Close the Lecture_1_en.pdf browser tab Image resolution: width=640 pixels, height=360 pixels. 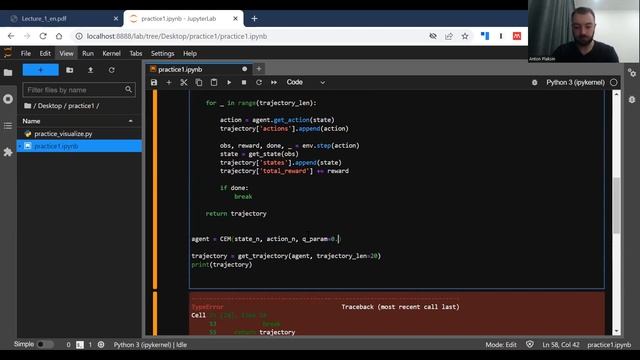[x=116, y=19]
